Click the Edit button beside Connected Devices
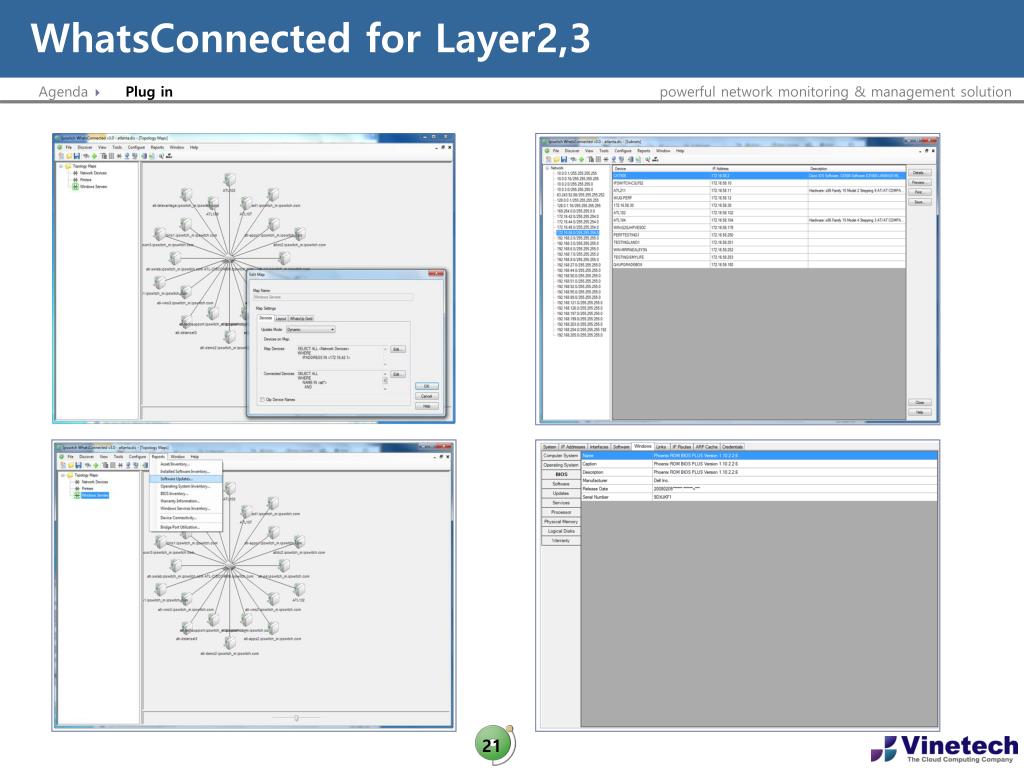The image size is (1024, 768). [x=398, y=374]
